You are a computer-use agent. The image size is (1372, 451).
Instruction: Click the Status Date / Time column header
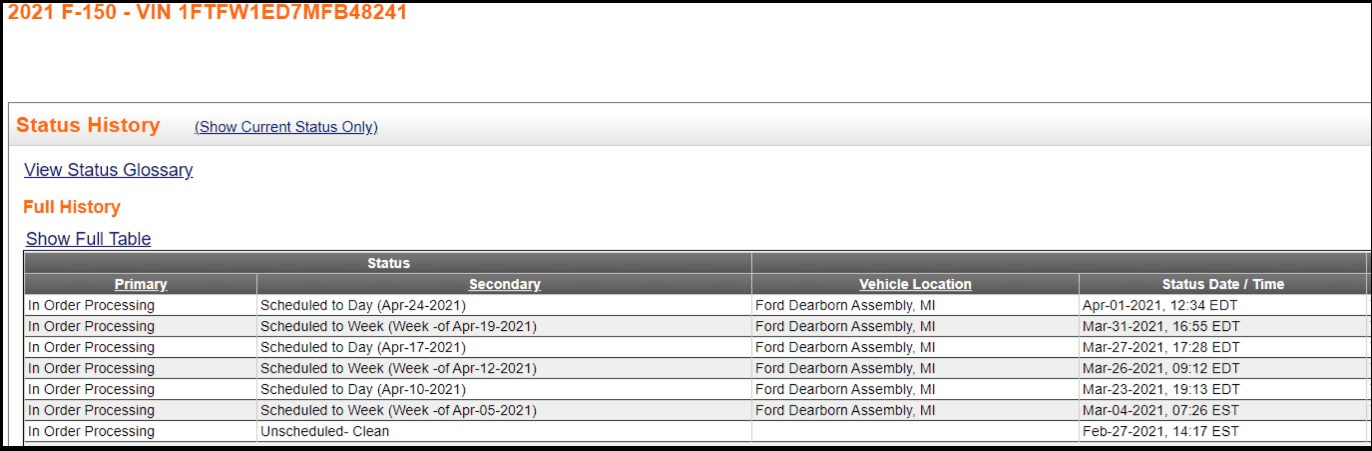[1223, 284]
